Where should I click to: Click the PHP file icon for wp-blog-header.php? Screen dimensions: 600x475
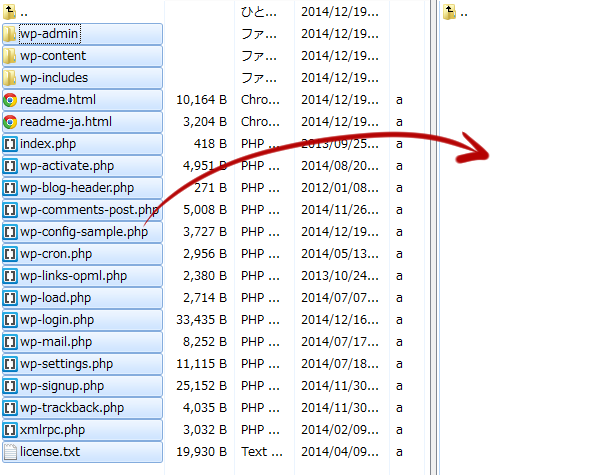tap(10, 188)
